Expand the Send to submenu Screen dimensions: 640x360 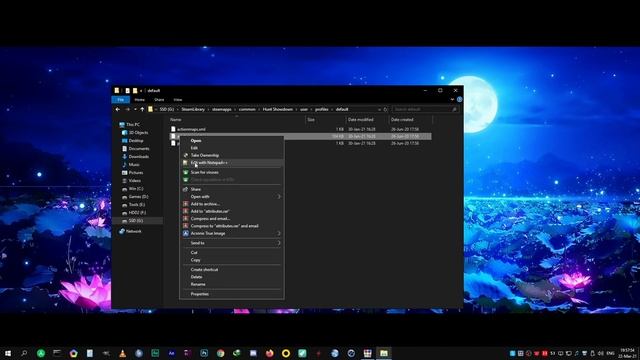coord(232,243)
